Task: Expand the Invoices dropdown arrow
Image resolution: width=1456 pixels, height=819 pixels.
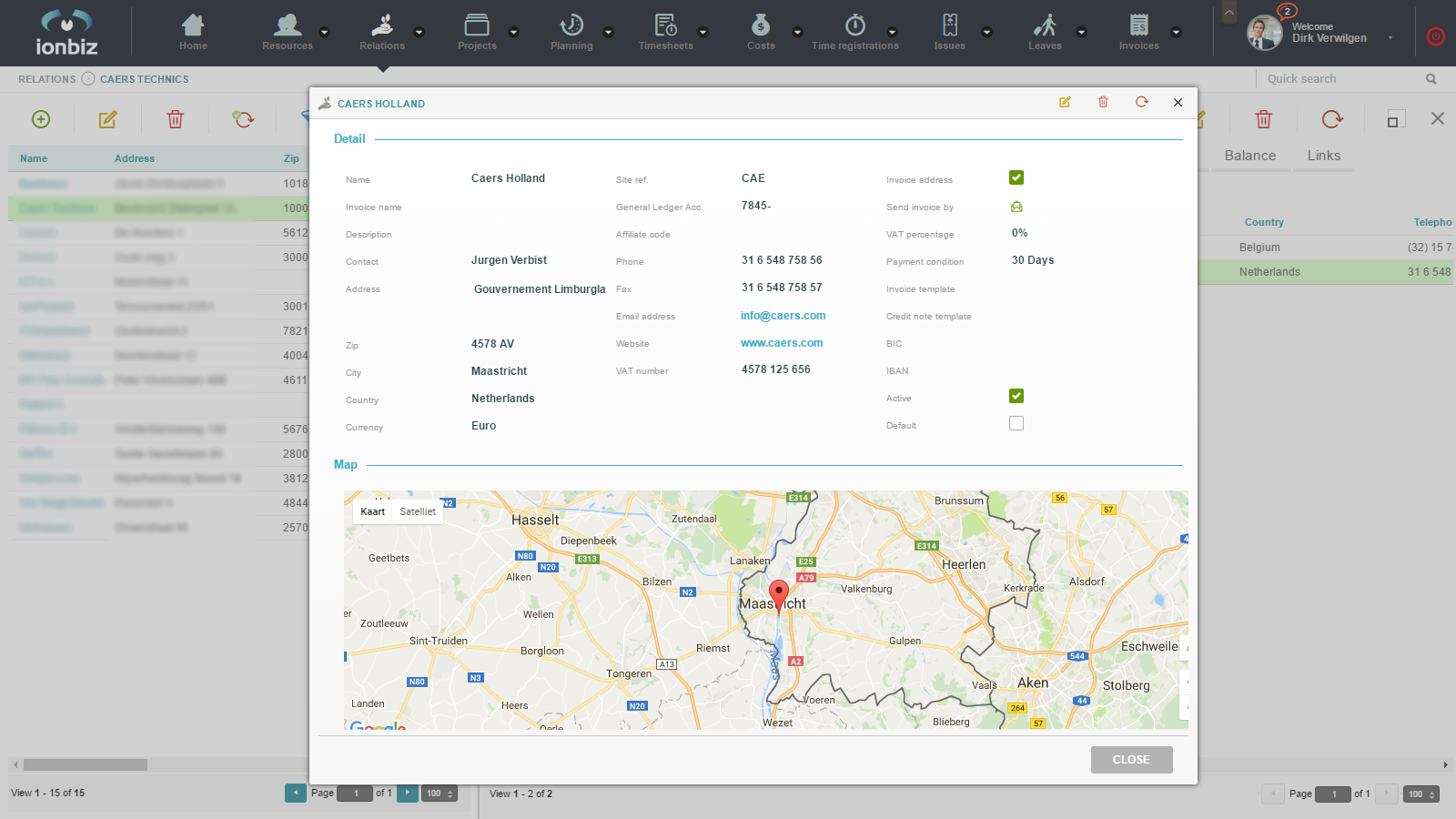Action: click(1176, 33)
